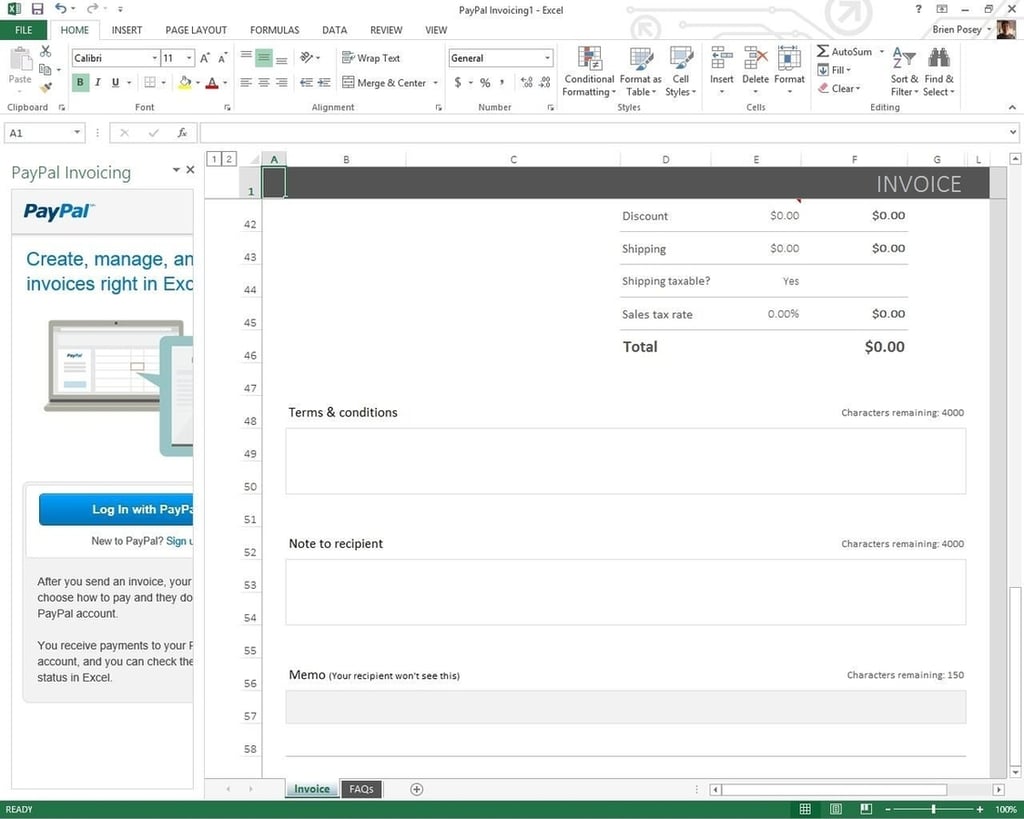Click the Save icon in the quick access toolbar

37,9
